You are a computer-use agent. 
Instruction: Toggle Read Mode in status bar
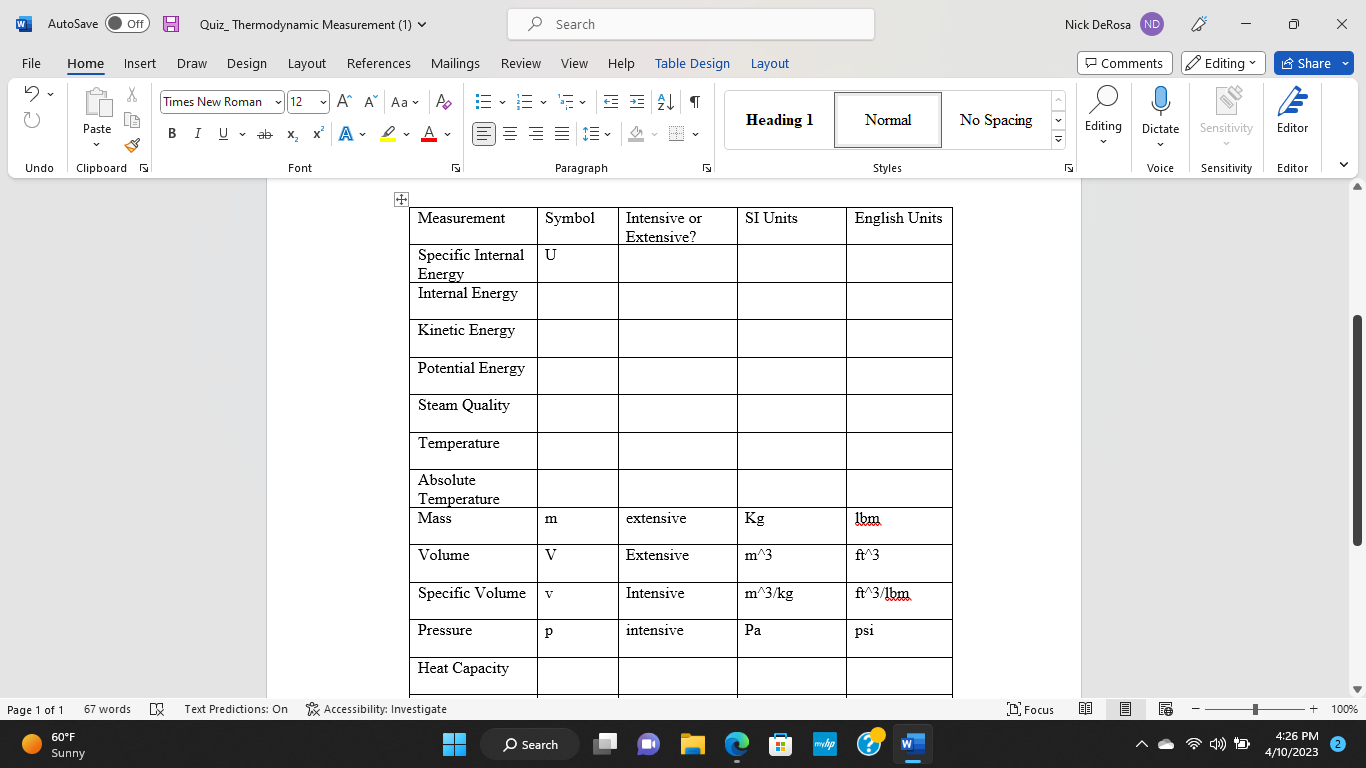pos(1086,709)
